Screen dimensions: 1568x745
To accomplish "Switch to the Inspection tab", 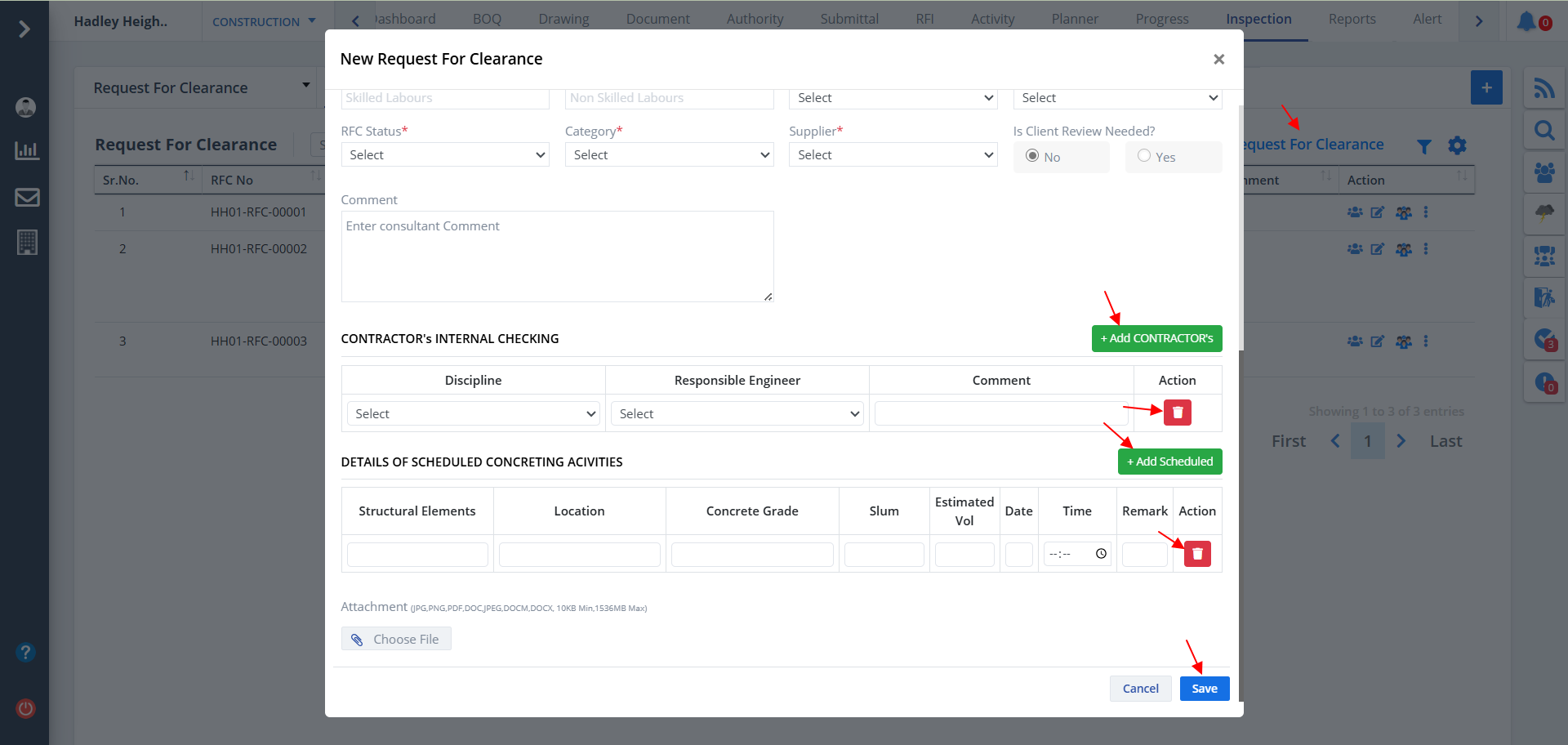I will pos(1258,20).
